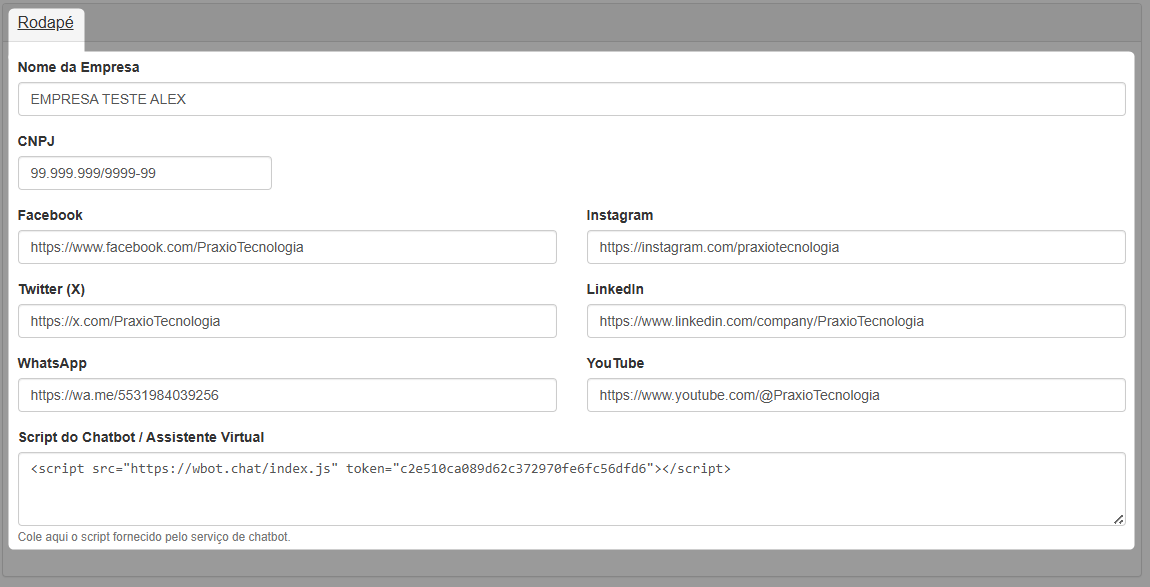Click the textarea resize handle
The image size is (1150, 587).
pos(1118,519)
